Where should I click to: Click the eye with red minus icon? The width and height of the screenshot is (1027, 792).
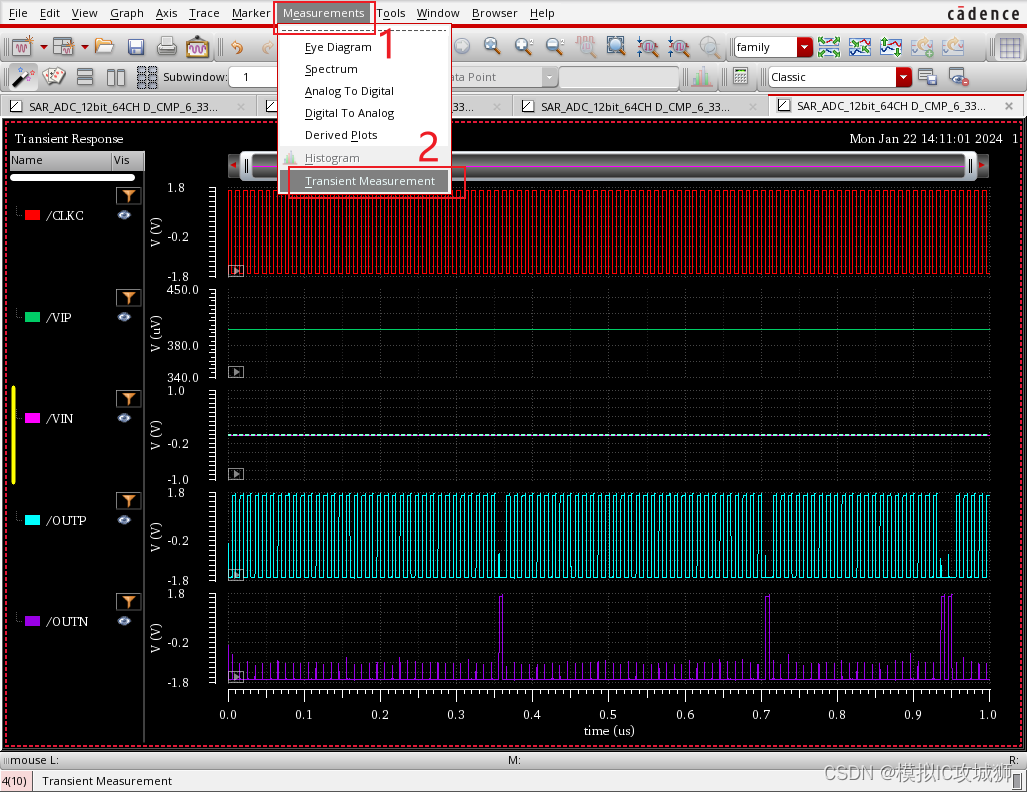(958, 77)
